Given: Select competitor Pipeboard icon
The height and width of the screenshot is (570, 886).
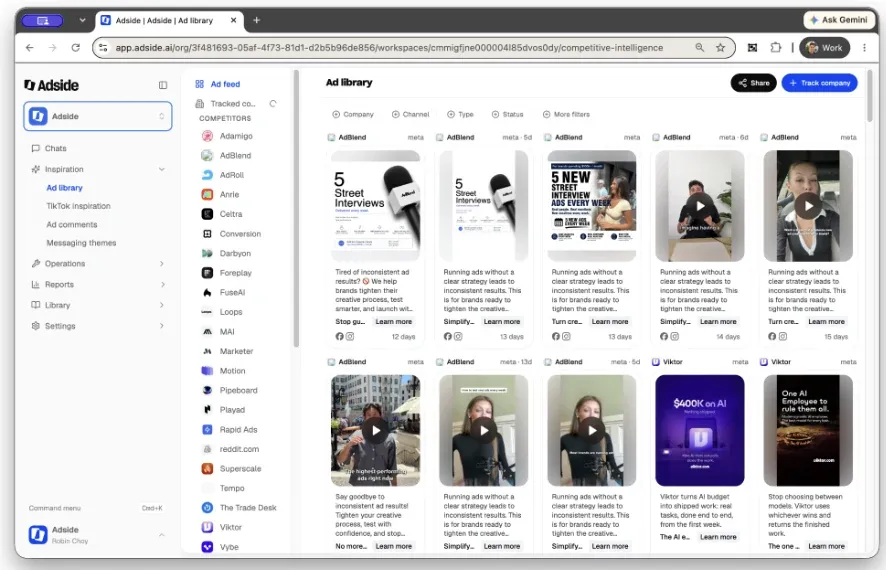Looking at the screenshot, I should [x=207, y=390].
